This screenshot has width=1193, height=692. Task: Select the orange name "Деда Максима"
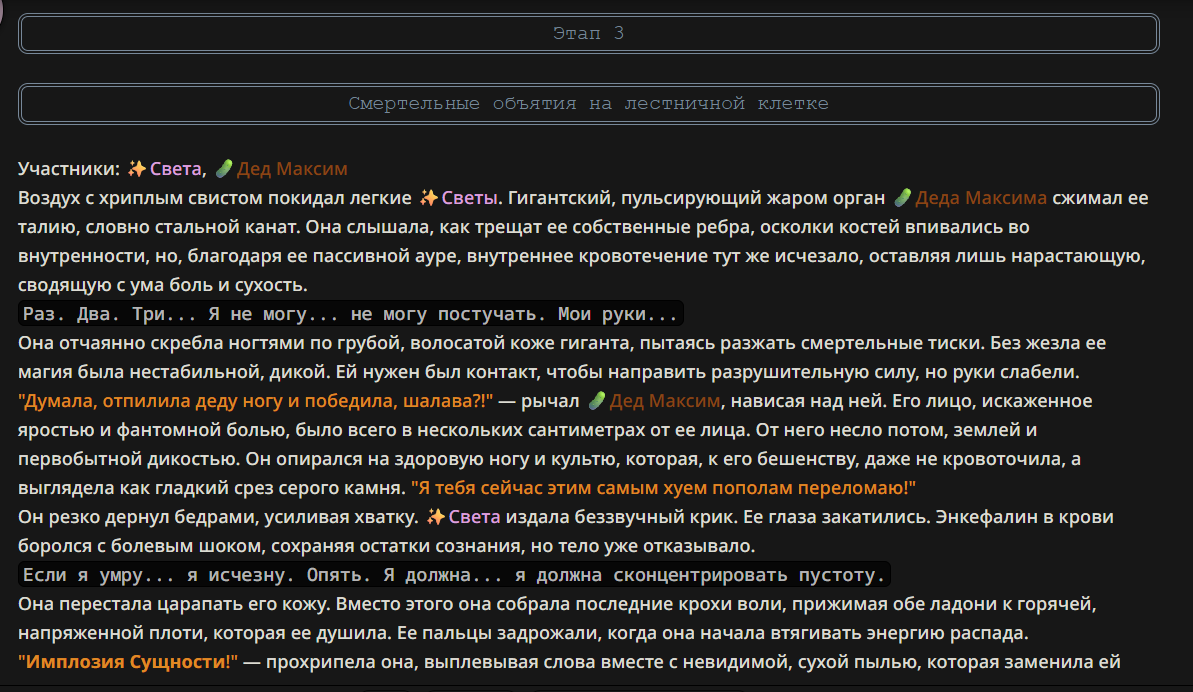981,198
